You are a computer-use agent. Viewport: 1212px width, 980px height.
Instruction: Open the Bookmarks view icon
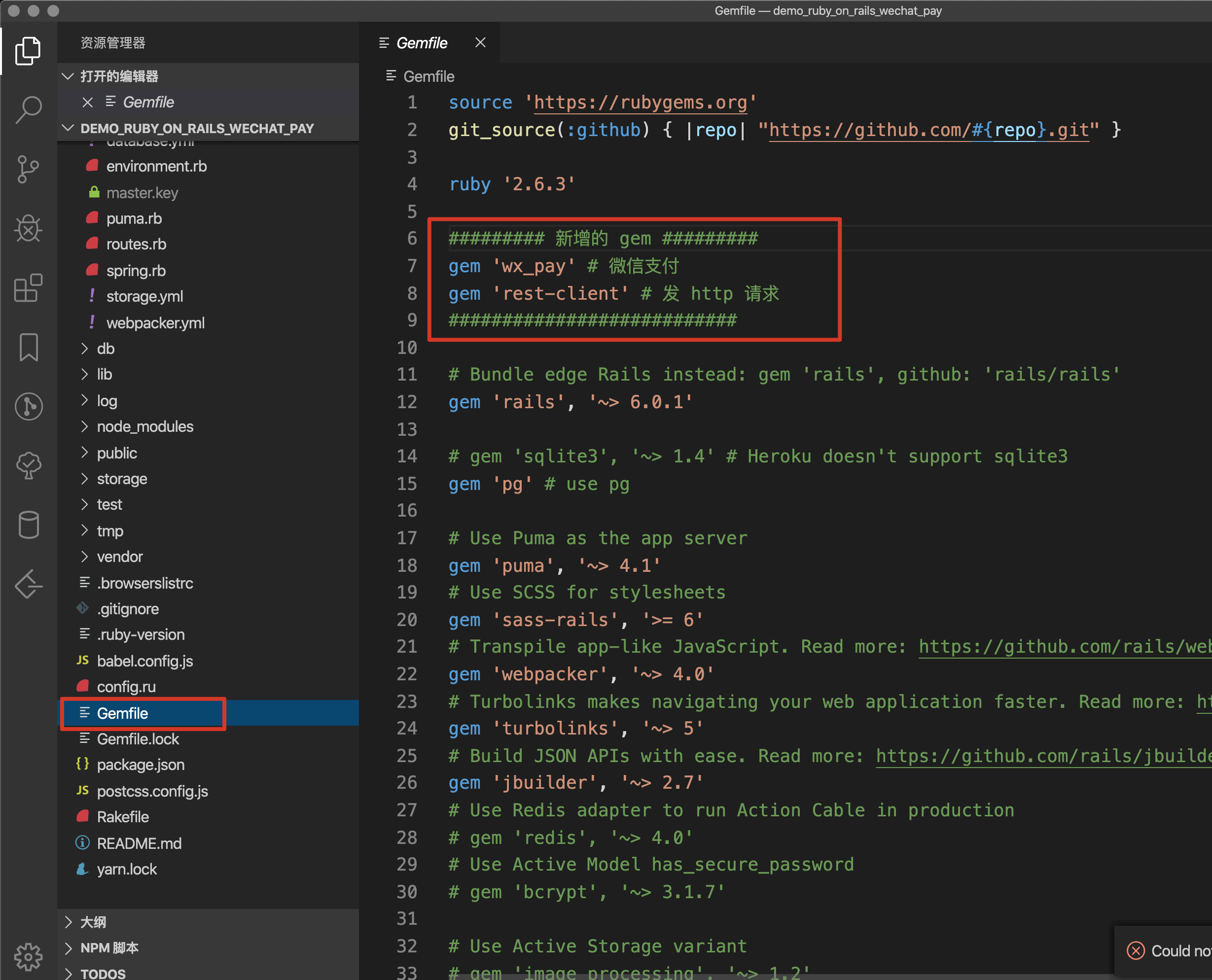point(28,347)
